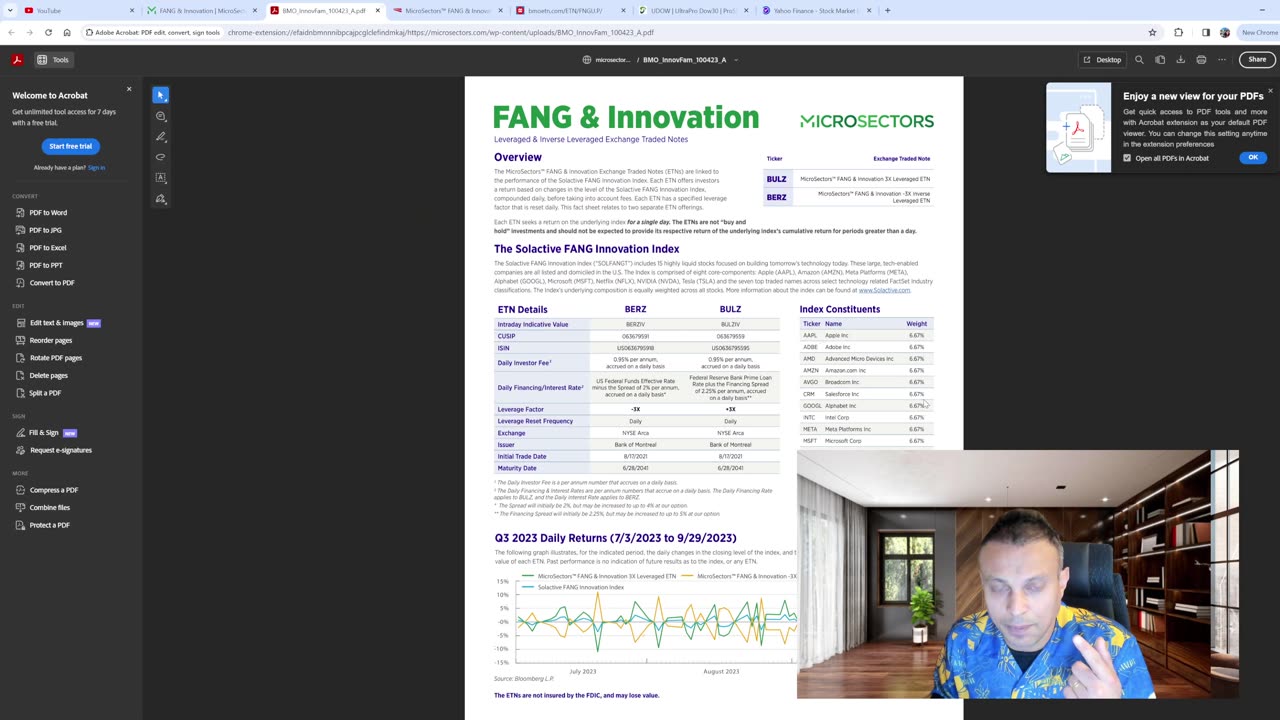Download the PDF file
Viewport: 1280px width, 720px height.
[x=1180, y=60]
